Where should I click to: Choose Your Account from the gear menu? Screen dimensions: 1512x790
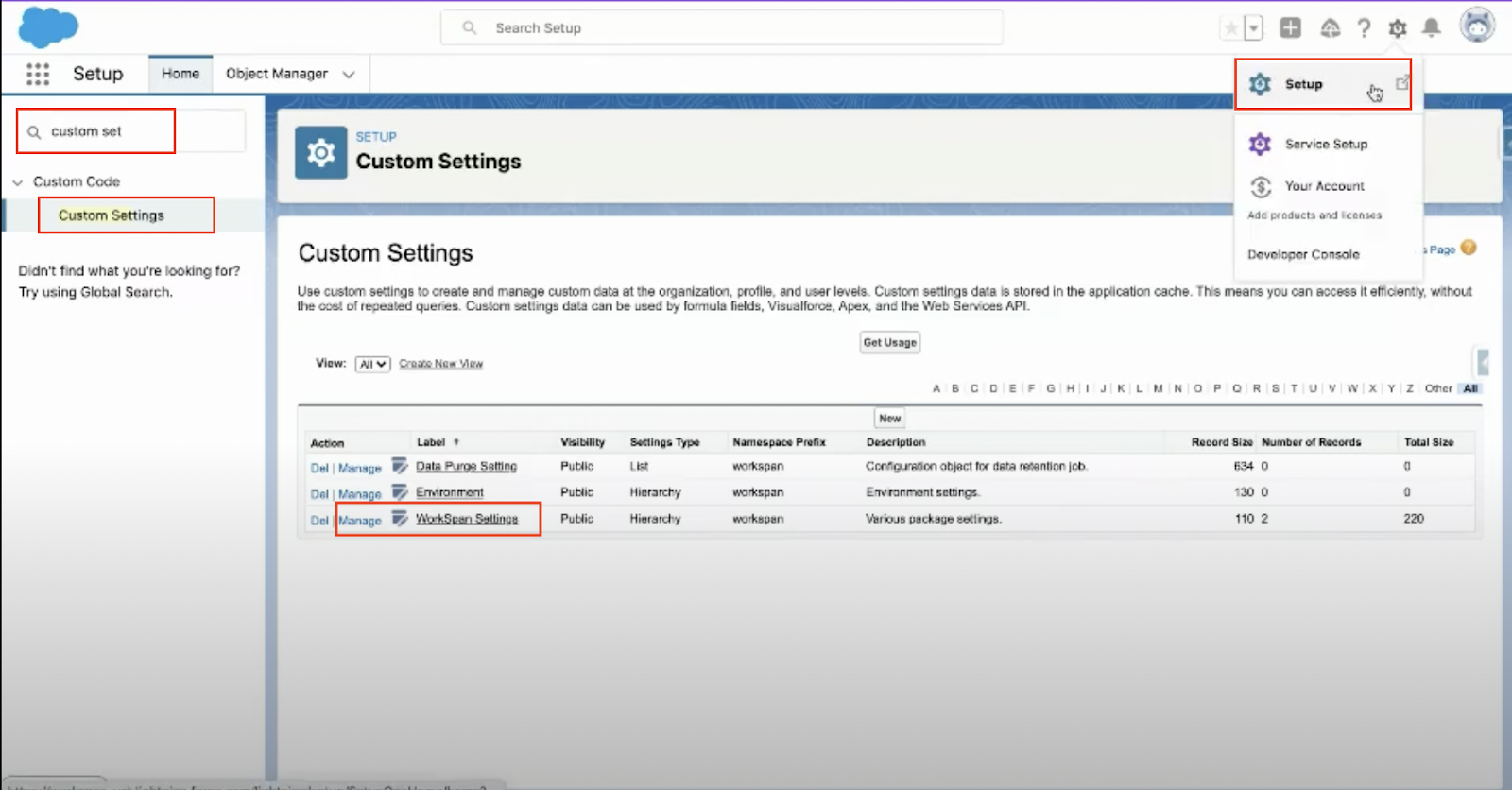[x=1324, y=186]
